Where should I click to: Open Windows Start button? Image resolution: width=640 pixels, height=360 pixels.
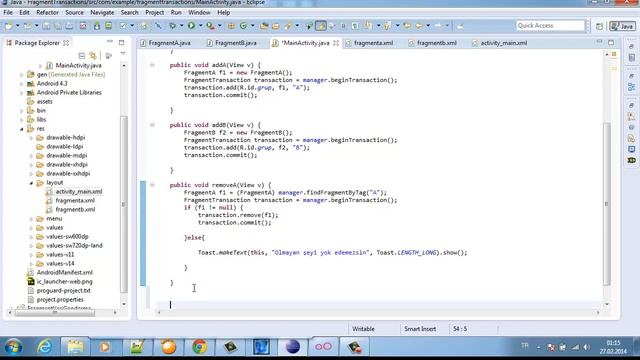(13, 347)
